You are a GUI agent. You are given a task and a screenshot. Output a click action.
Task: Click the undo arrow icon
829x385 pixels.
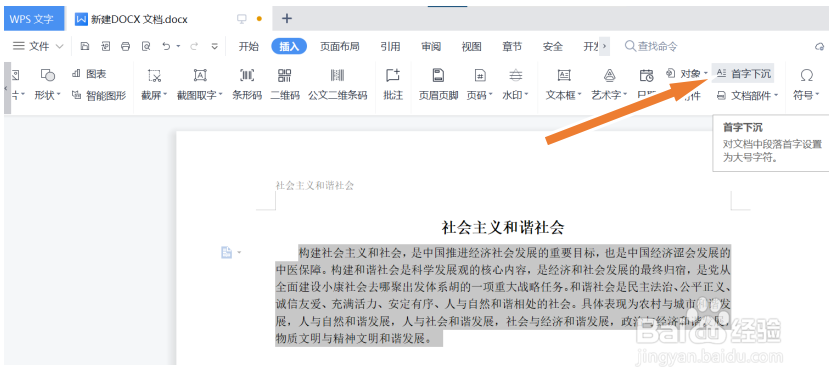pos(167,47)
